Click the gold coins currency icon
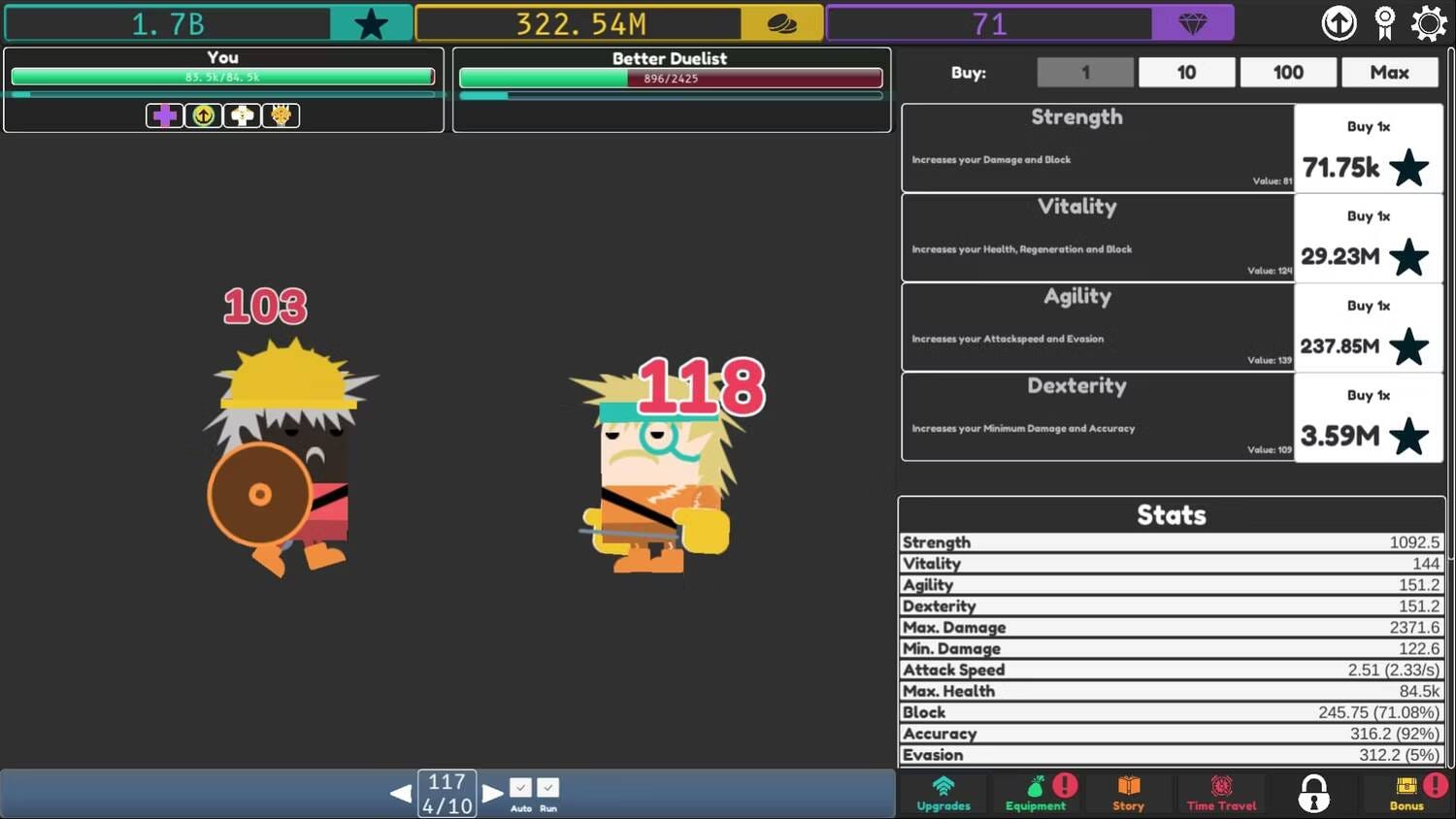The image size is (1456, 819). [x=781, y=23]
